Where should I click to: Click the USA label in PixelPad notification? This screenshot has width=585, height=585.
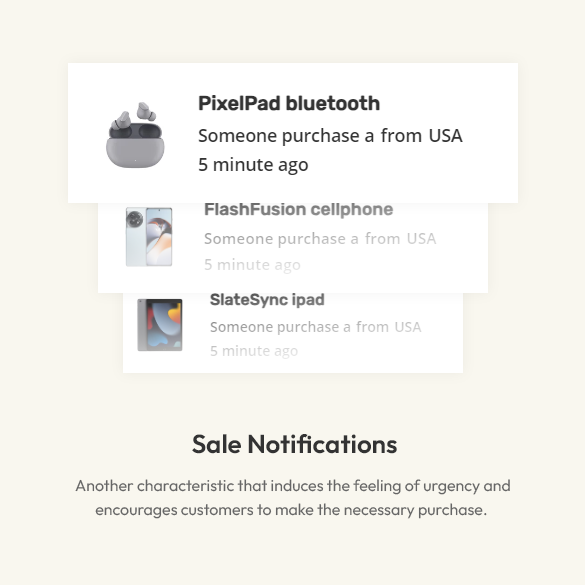tap(445, 135)
